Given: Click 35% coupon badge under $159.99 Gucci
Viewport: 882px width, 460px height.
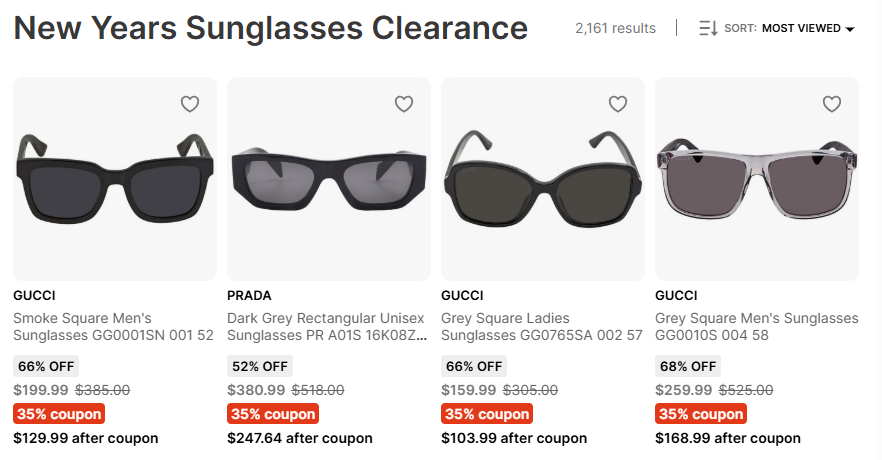Looking at the screenshot, I should (487, 414).
